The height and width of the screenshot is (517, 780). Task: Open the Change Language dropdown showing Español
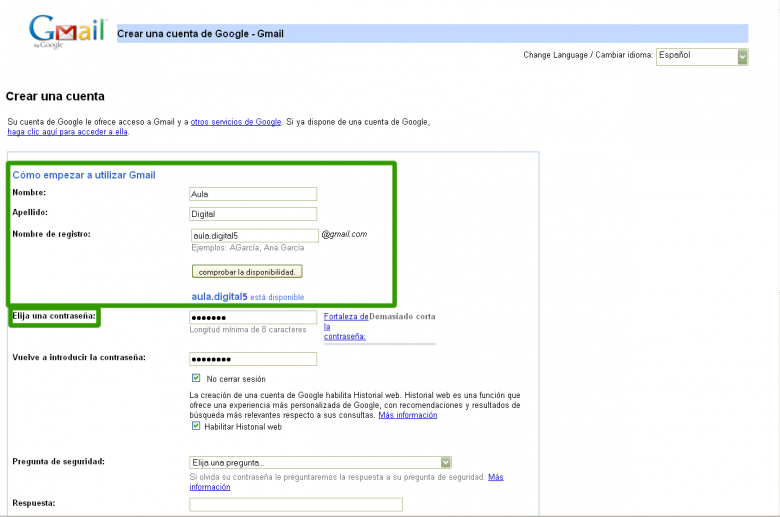[x=701, y=56]
